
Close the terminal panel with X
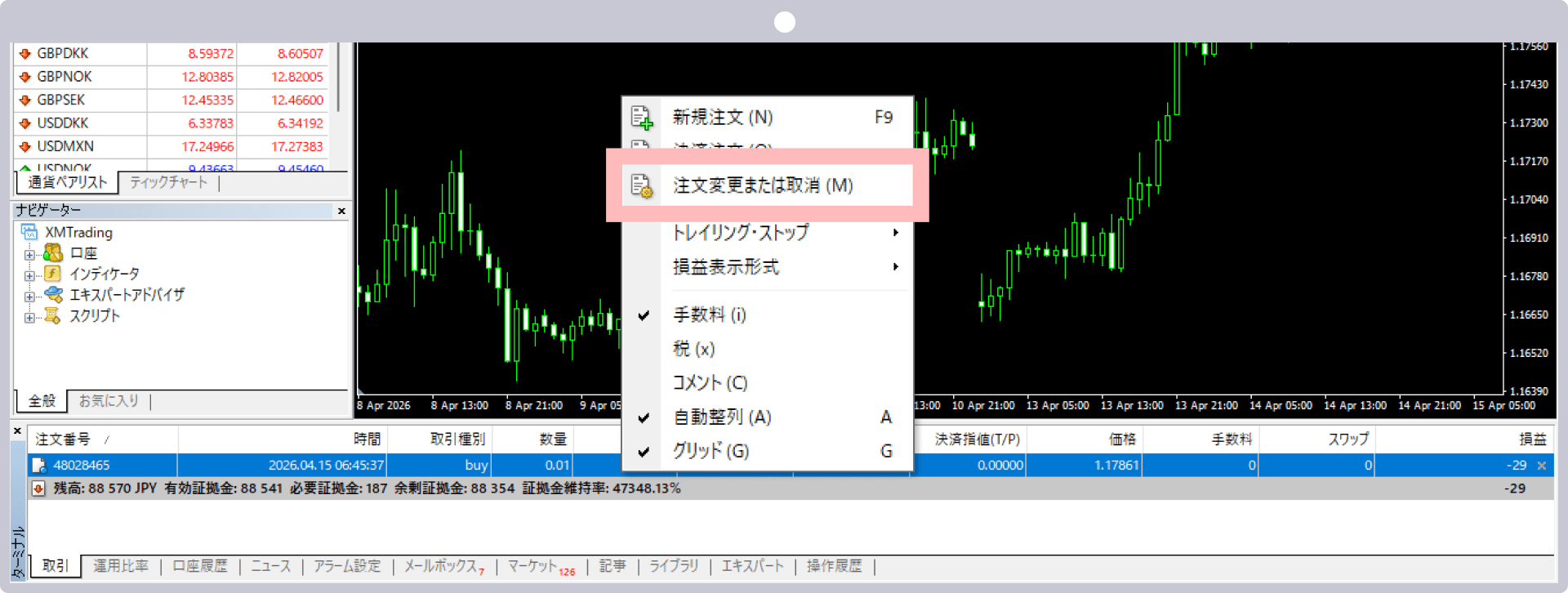coord(17,430)
